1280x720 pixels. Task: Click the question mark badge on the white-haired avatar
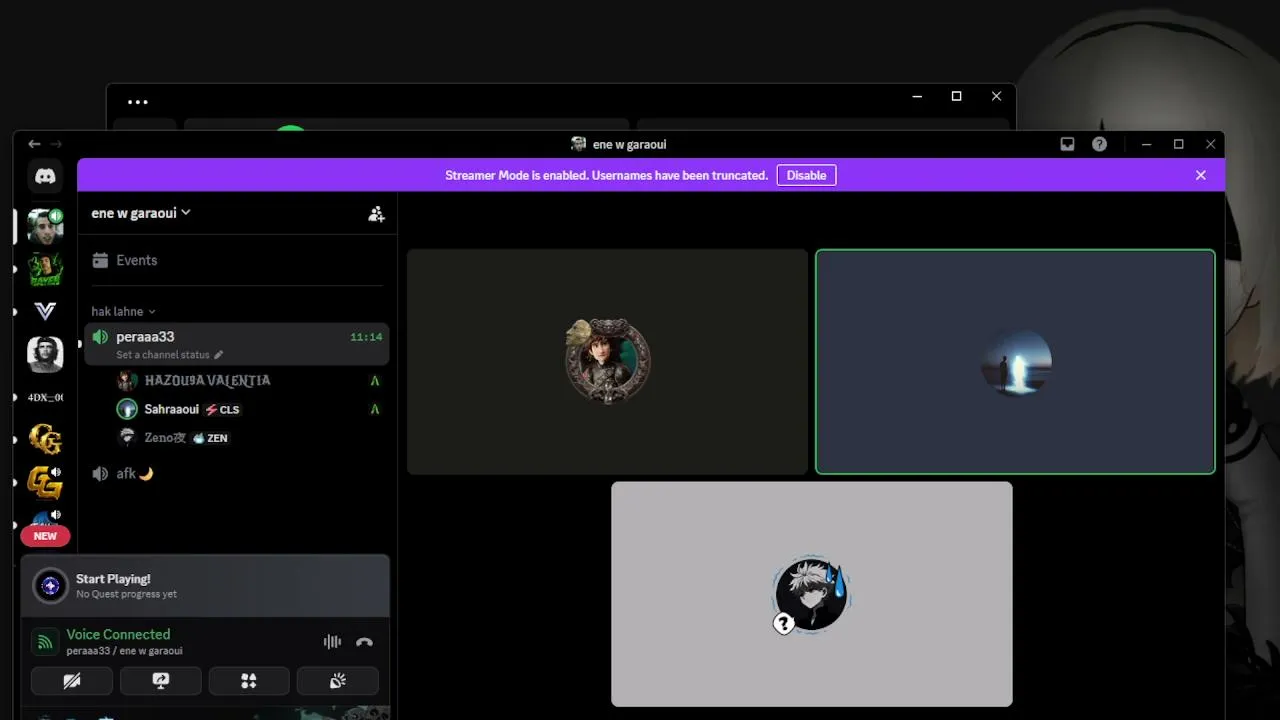point(784,624)
